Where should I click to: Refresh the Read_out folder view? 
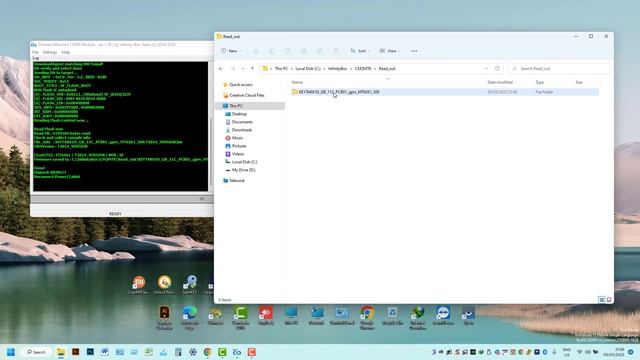point(497,69)
